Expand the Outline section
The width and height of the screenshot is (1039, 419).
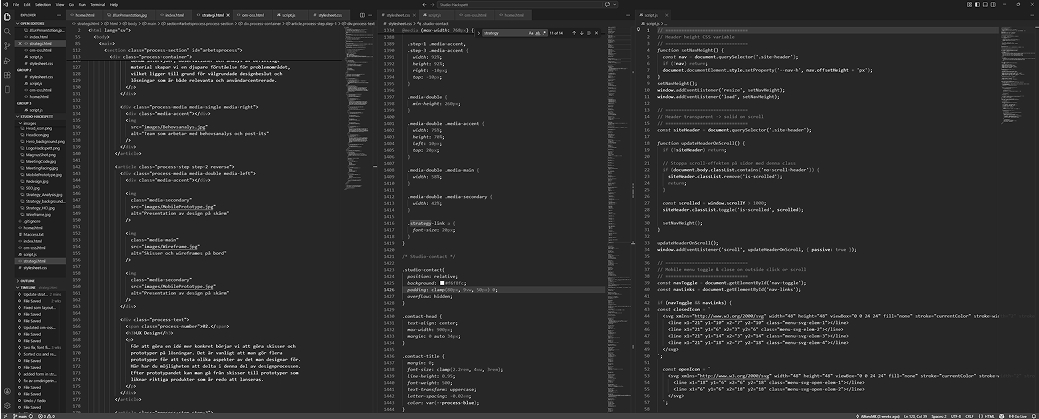(40, 281)
